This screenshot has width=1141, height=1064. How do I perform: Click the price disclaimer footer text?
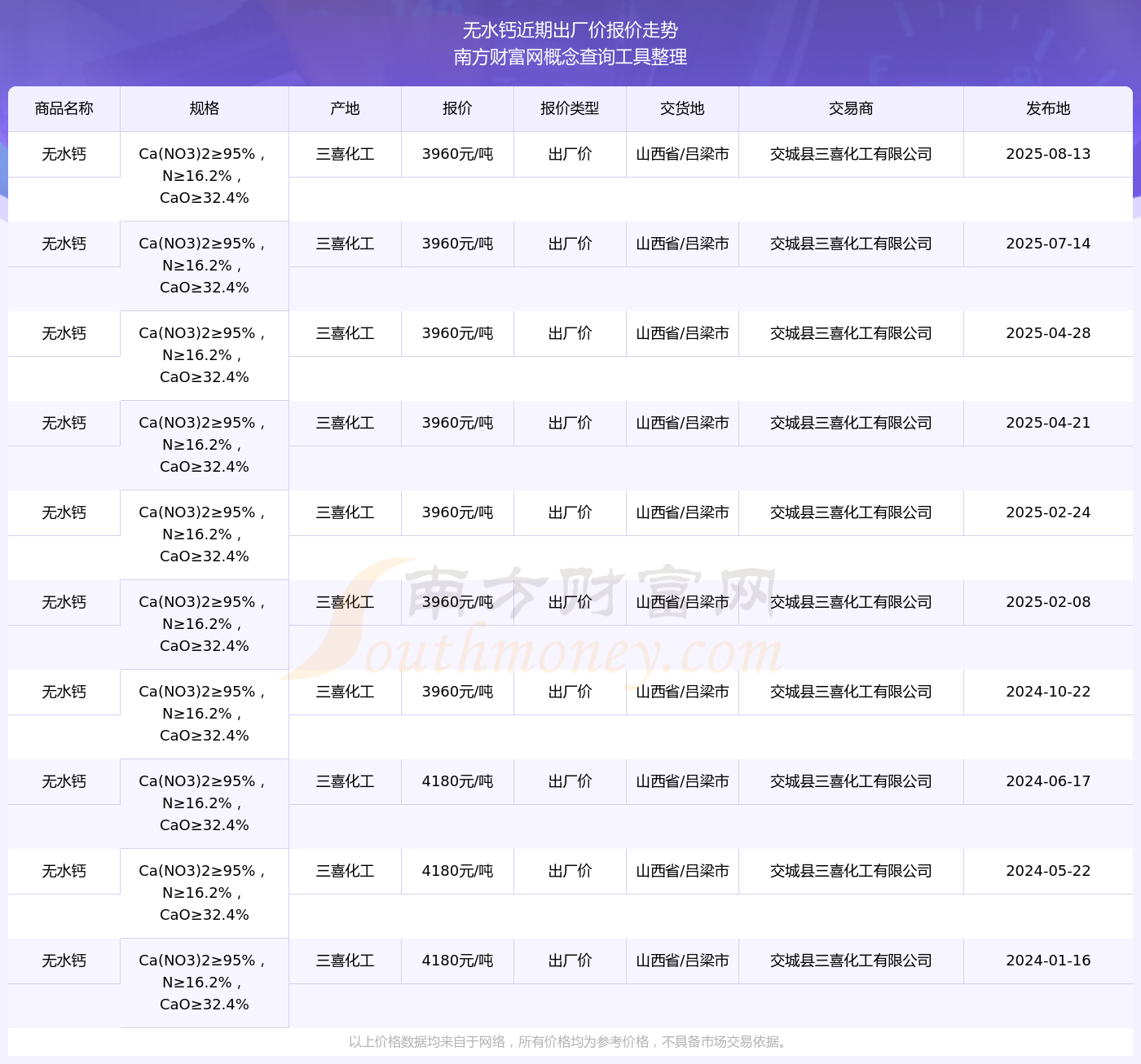click(570, 1042)
